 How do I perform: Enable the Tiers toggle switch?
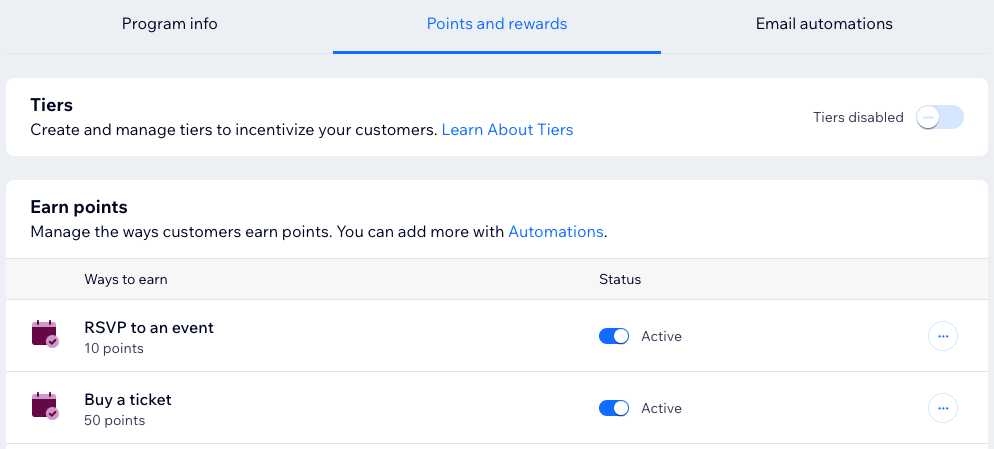[x=939, y=117]
